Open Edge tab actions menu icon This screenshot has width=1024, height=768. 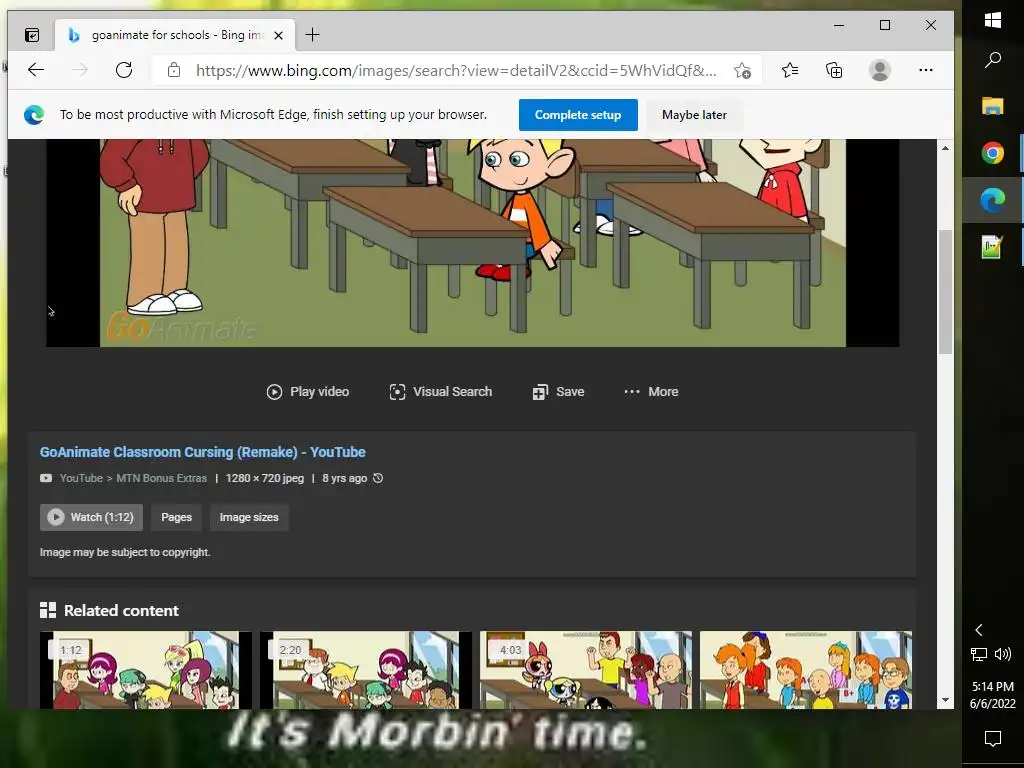[31, 35]
